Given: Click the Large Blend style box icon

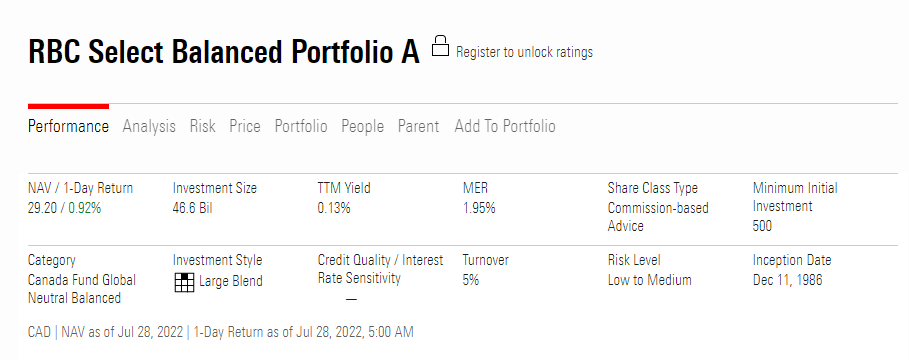Looking at the screenshot, I should click(184, 282).
